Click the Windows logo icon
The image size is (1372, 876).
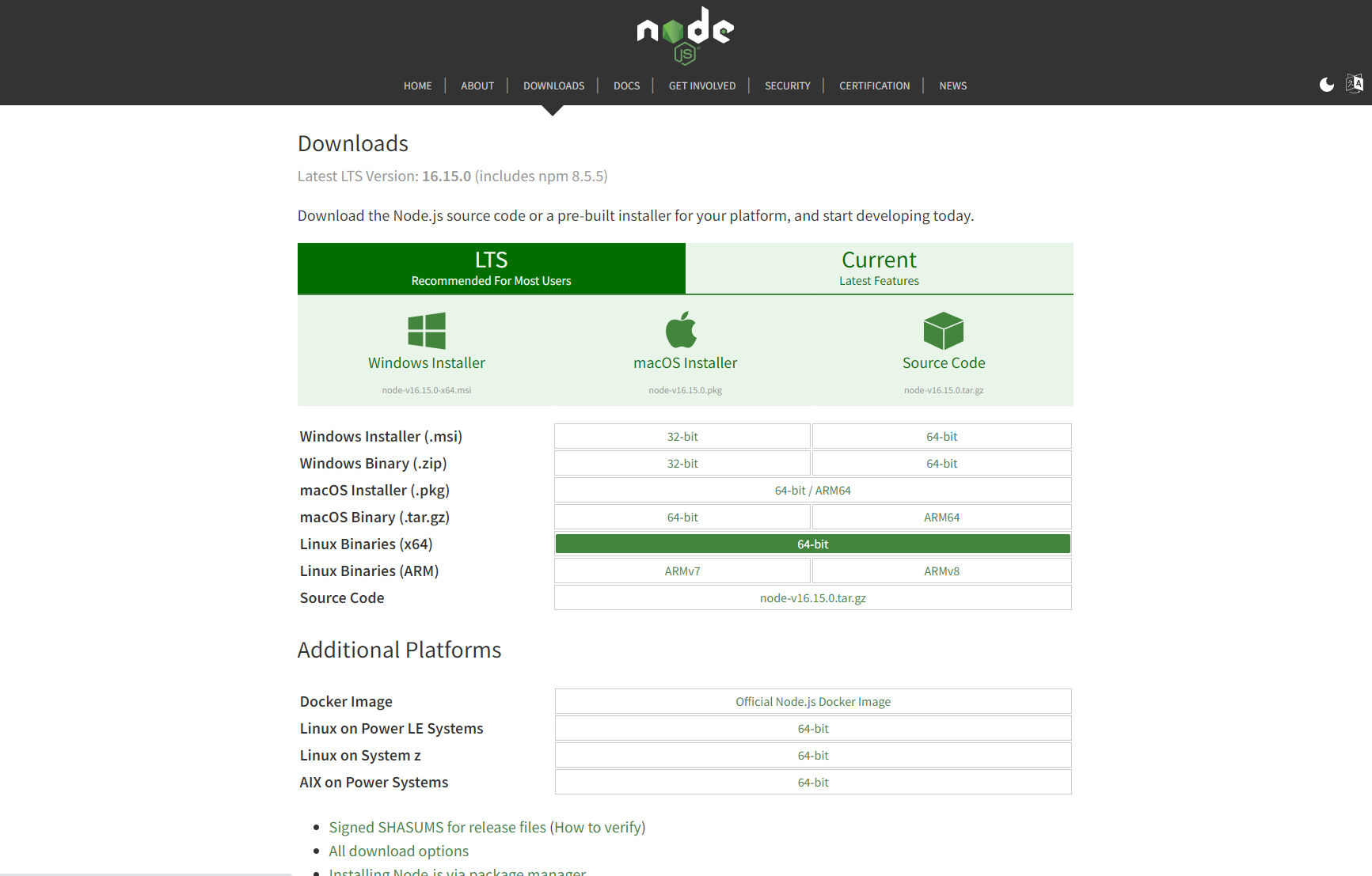[426, 331]
